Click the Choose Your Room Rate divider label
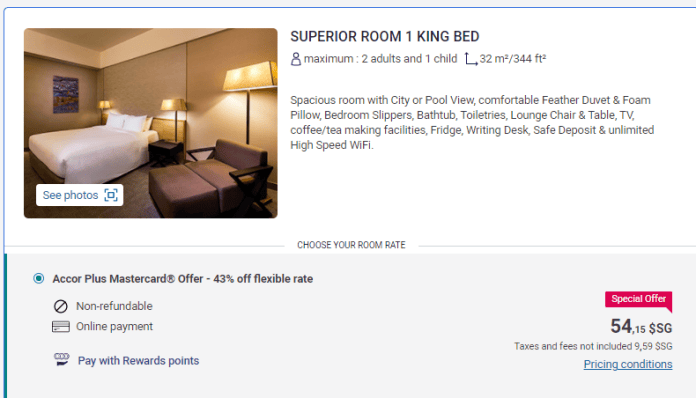This screenshot has height=398, width=696. tap(351, 245)
